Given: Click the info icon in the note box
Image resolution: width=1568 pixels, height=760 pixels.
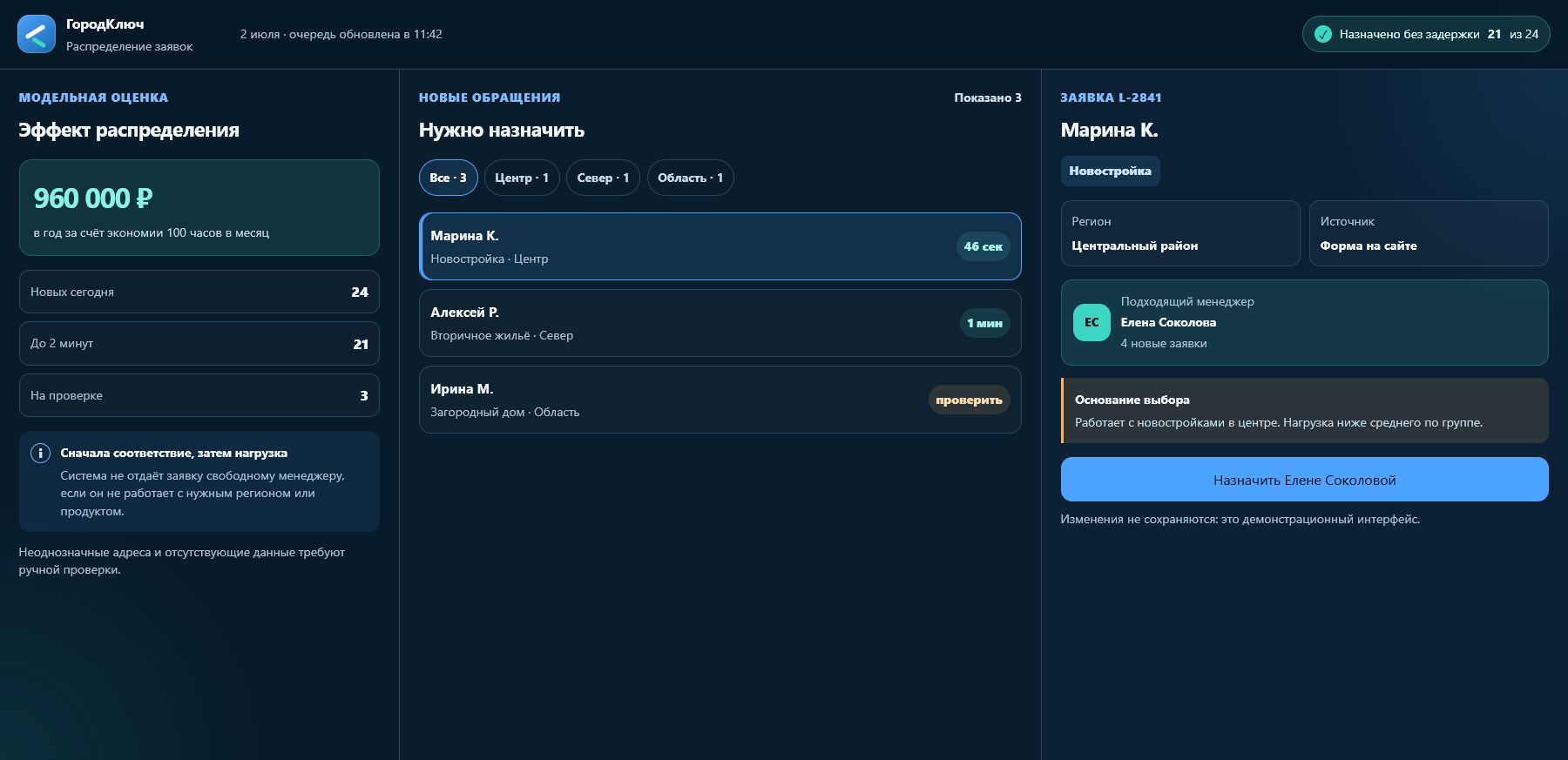Looking at the screenshot, I should point(40,453).
